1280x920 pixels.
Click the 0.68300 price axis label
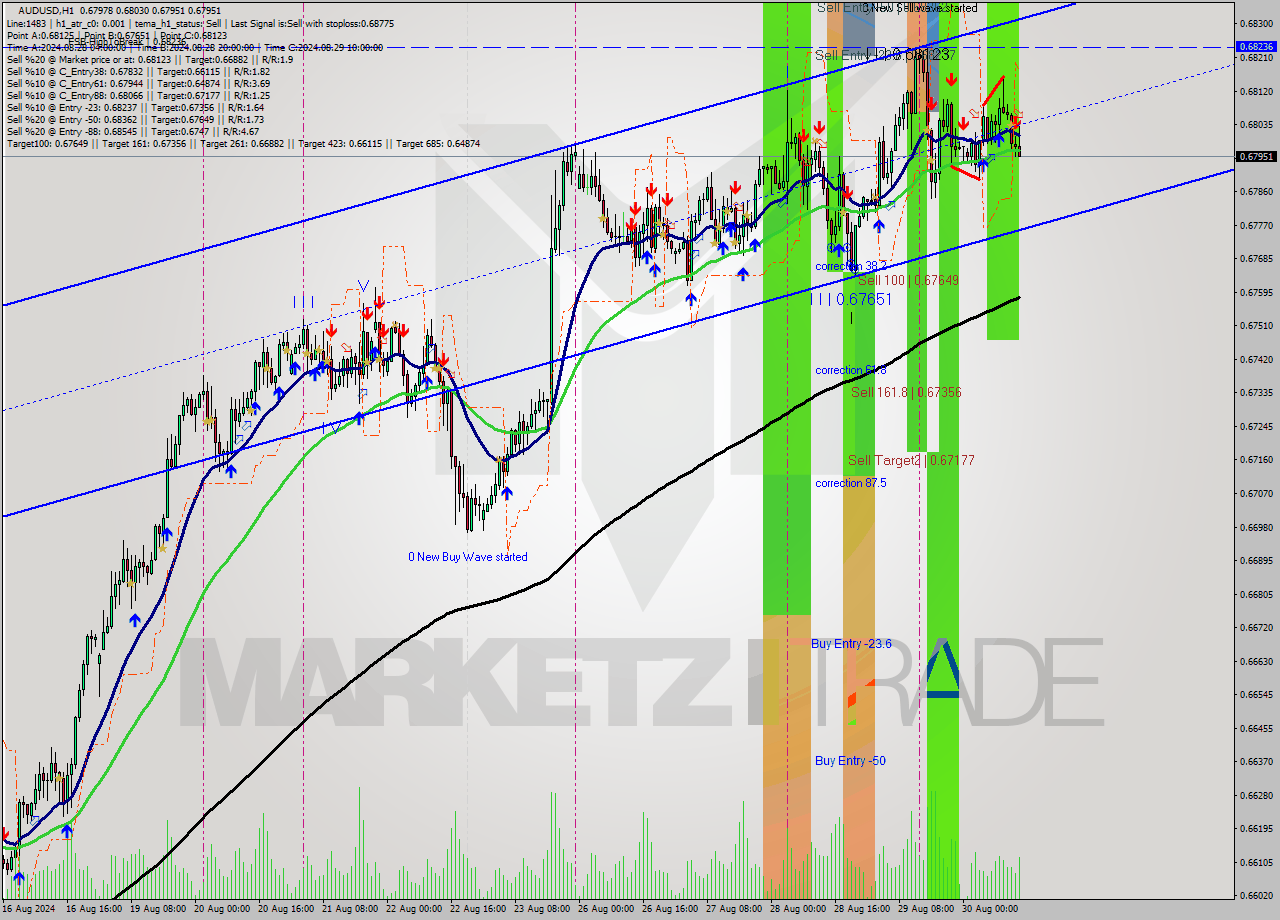[1256, 23]
